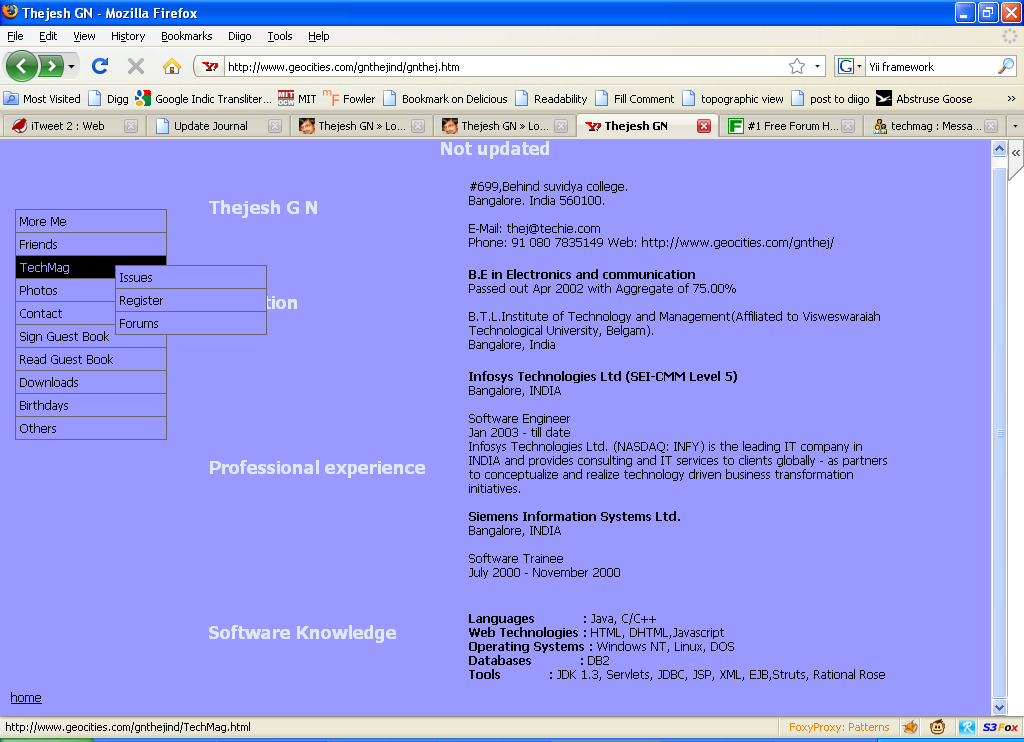The width and height of the screenshot is (1024, 742).
Task: Open the More Me menu item
Action: [x=91, y=221]
